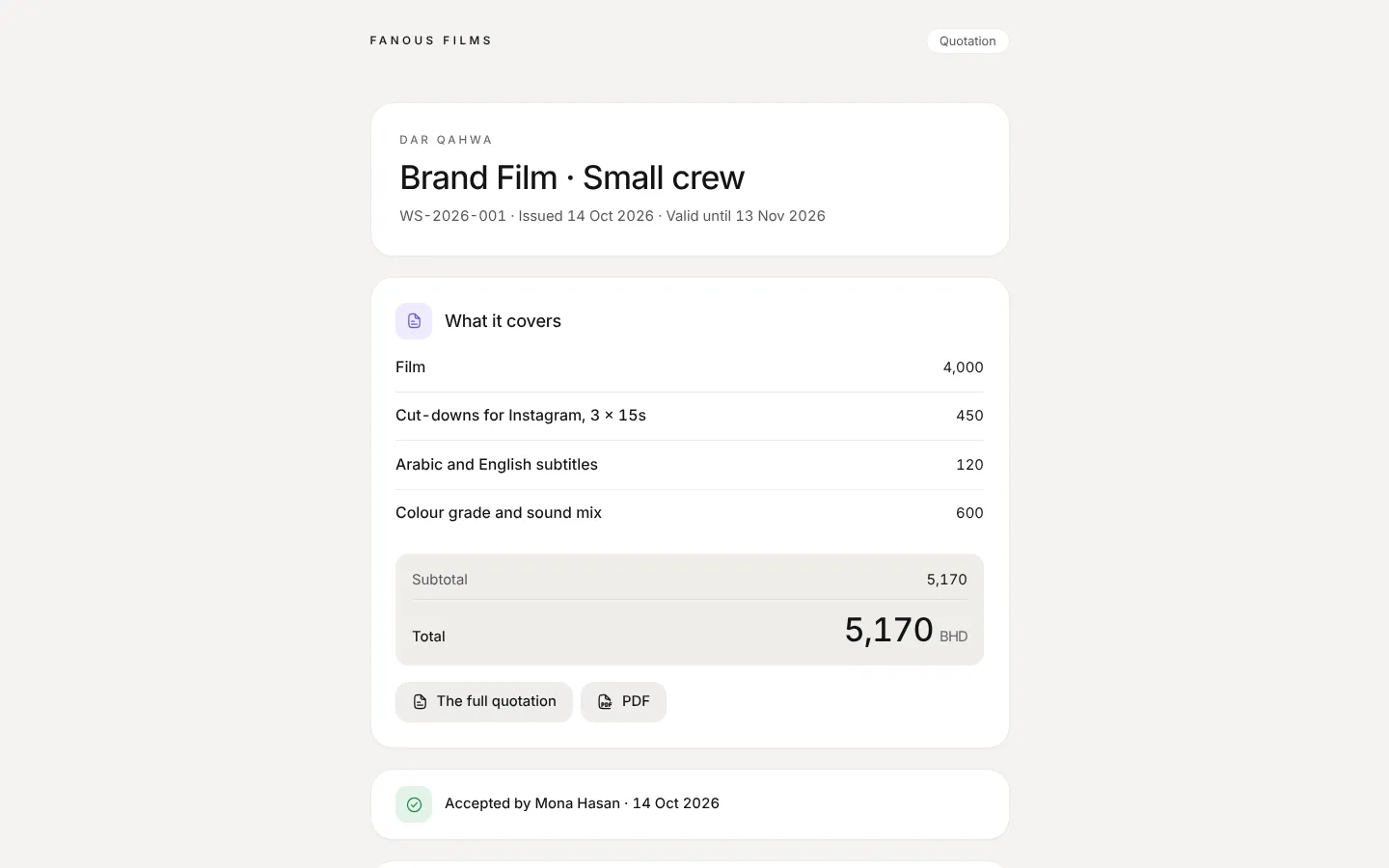Click the Cut-downs for Instagram line item

(521, 416)
